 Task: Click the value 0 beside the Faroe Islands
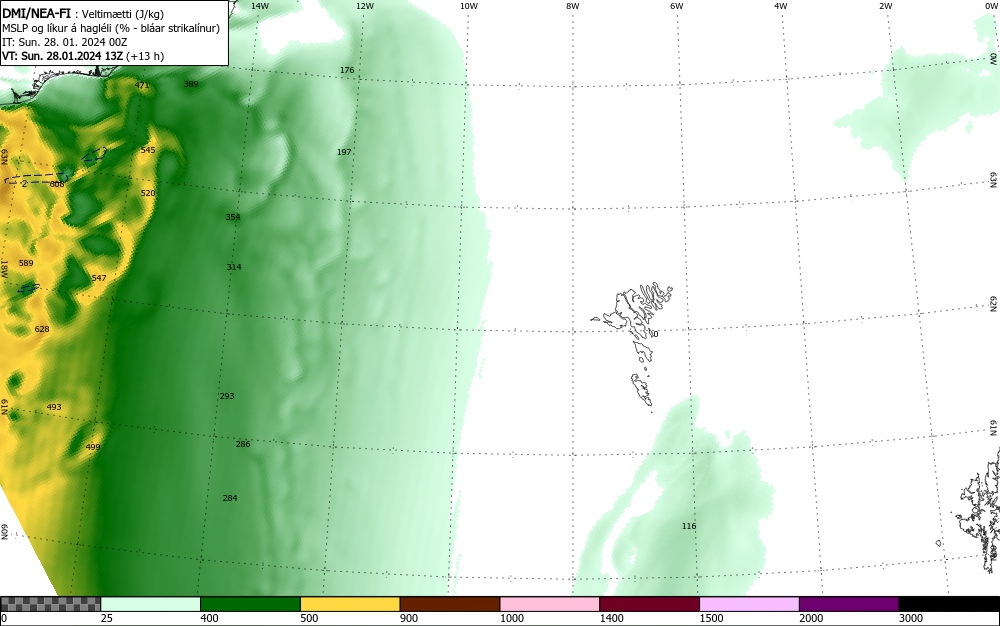[655, 335]
